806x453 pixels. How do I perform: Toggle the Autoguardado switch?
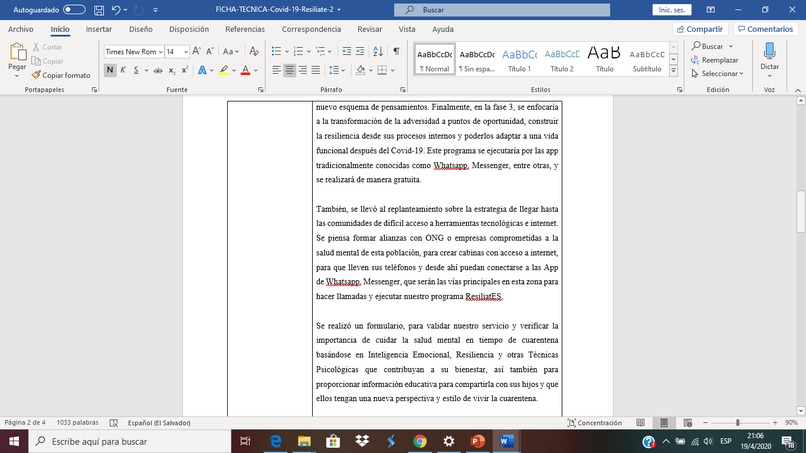tap(74, 10)
